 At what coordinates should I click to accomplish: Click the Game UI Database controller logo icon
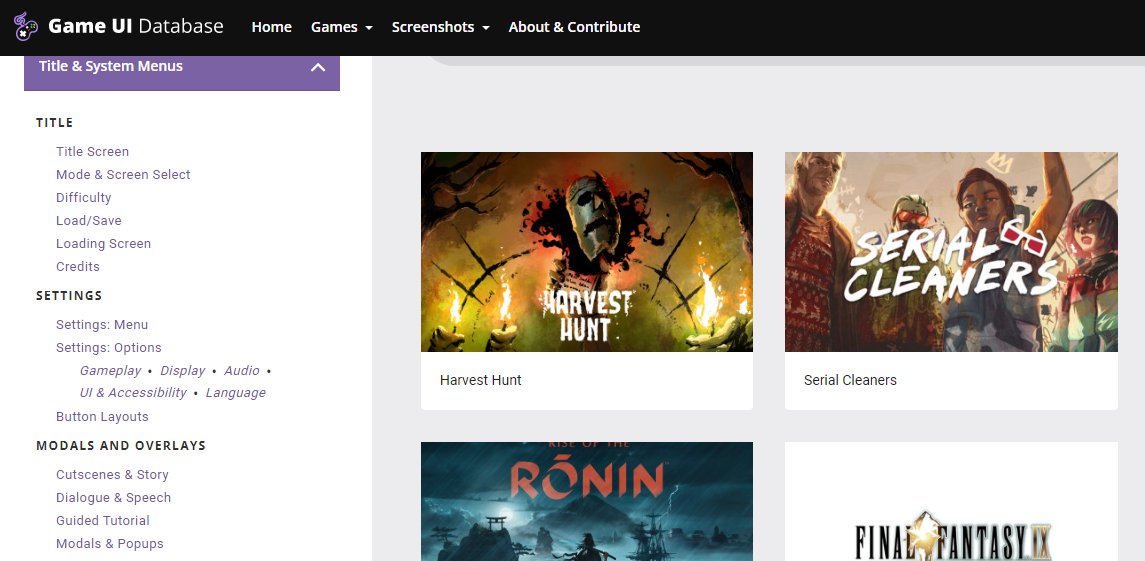point(26,26)
